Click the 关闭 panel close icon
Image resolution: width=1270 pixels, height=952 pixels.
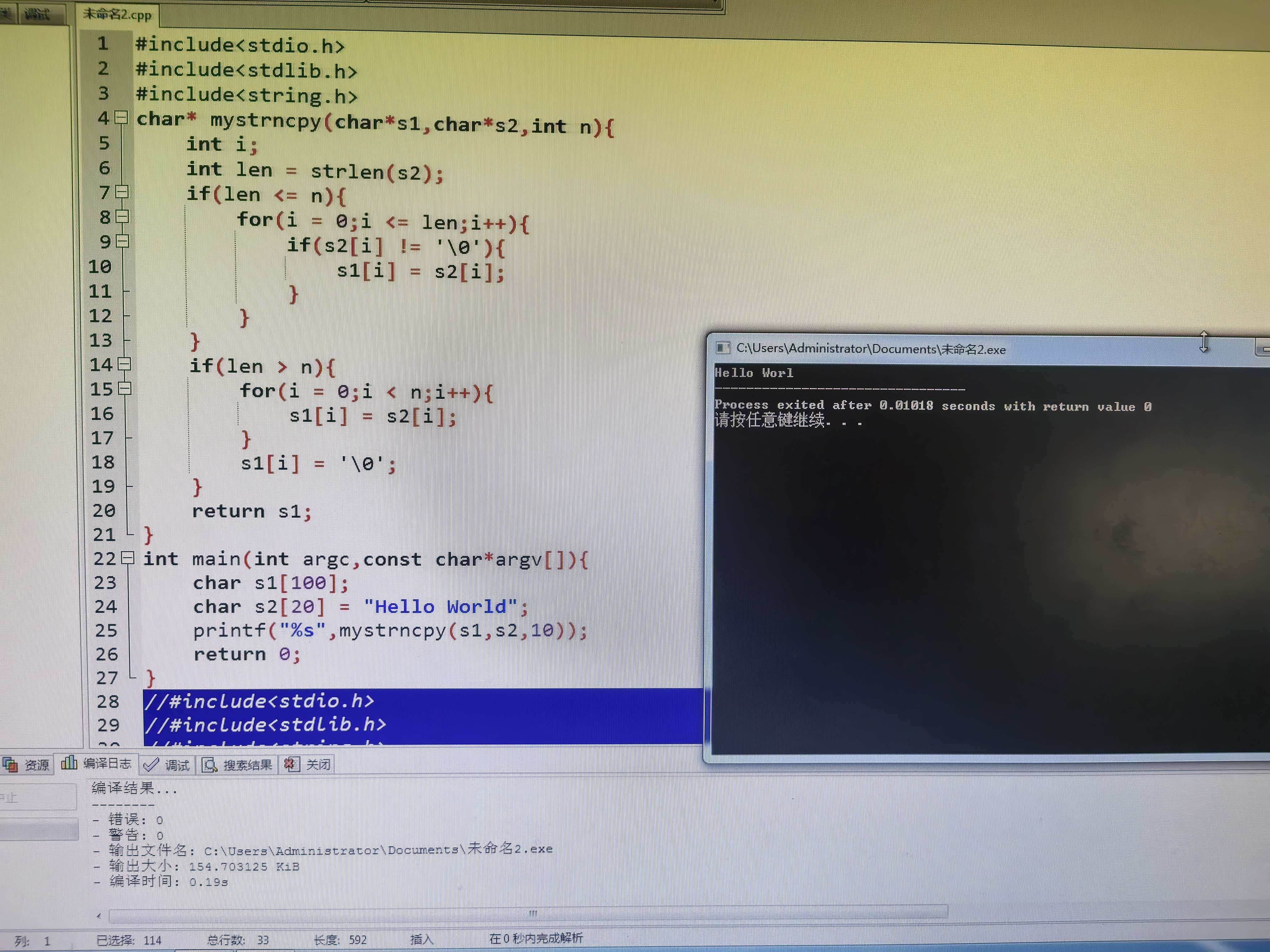tap(292, 764)
